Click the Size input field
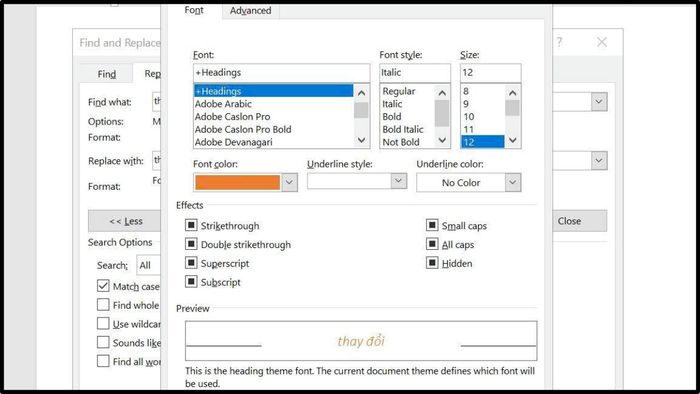The width and height of the screenshot is (700, 394). [491, 72]
